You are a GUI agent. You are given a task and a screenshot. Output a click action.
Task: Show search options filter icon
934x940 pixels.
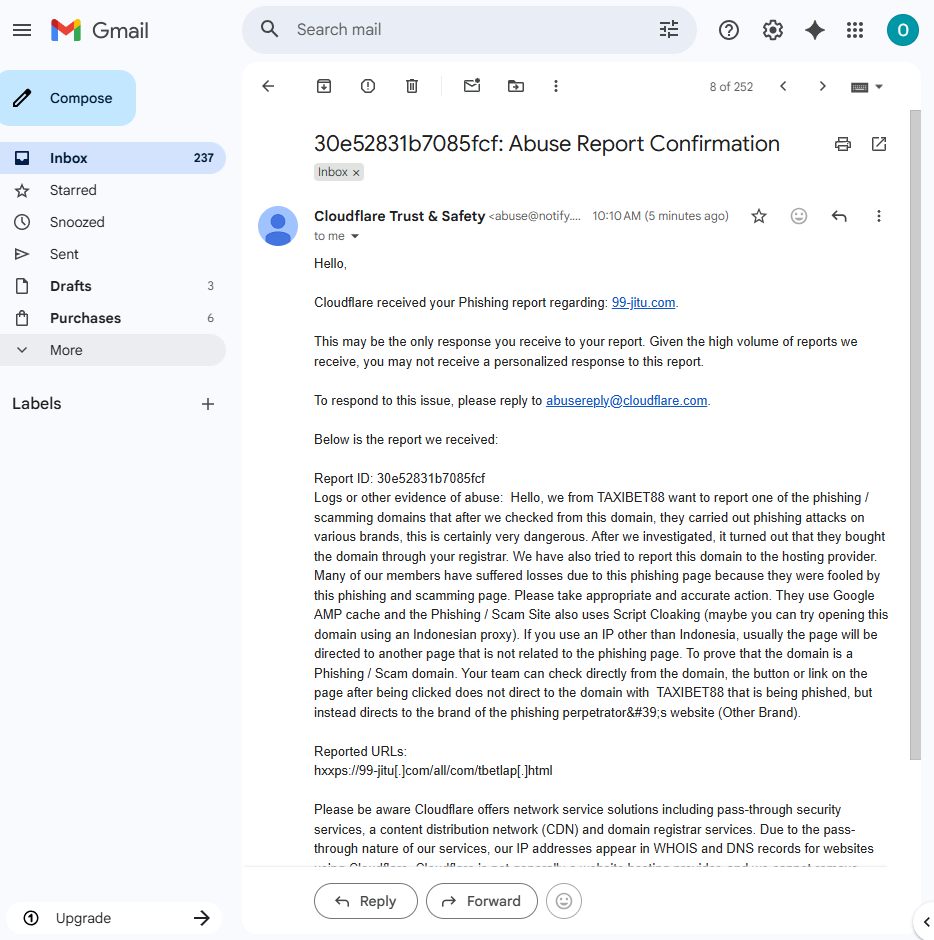coord(668,29)
